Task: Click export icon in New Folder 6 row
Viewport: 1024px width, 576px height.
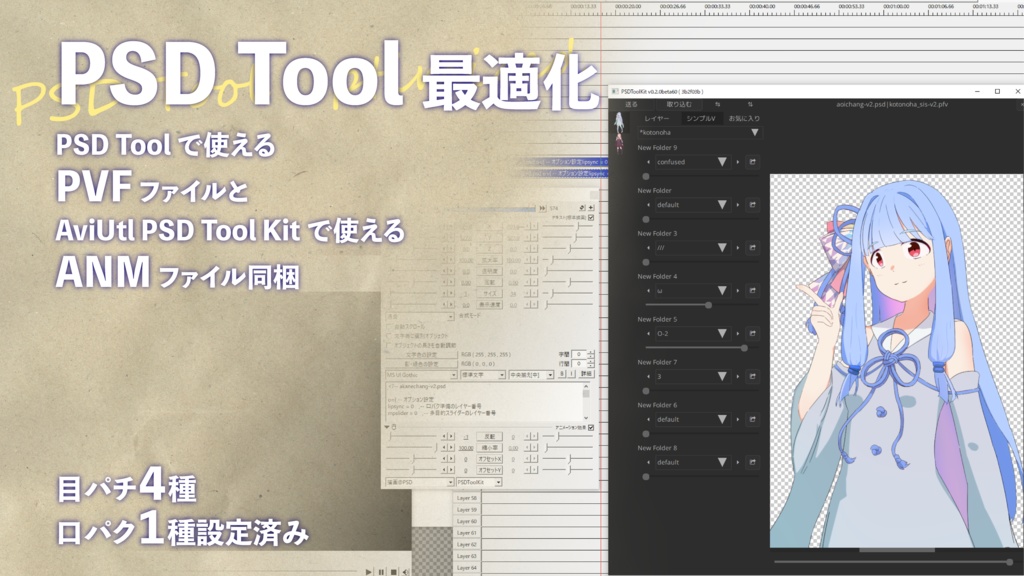Action: [752, 419]
